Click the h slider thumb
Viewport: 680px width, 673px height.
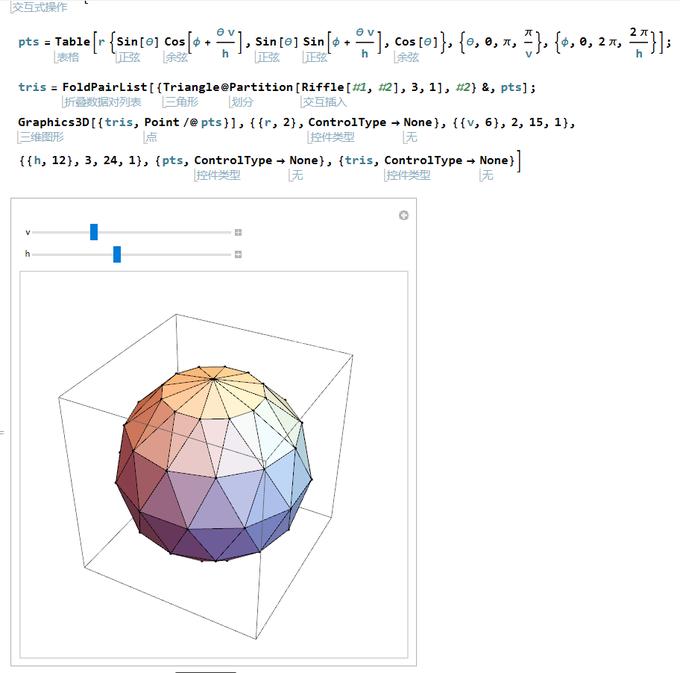tap(117, 254)
